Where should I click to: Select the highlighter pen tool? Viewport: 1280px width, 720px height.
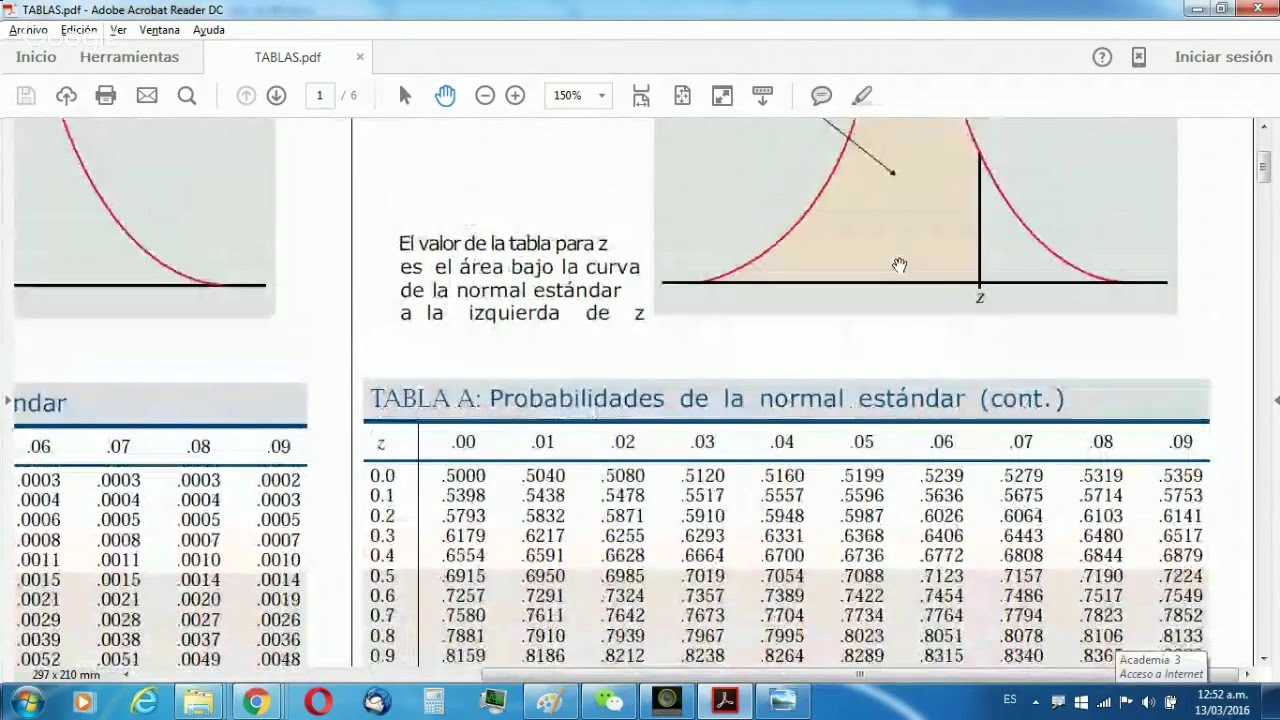[x=862, y=96]
